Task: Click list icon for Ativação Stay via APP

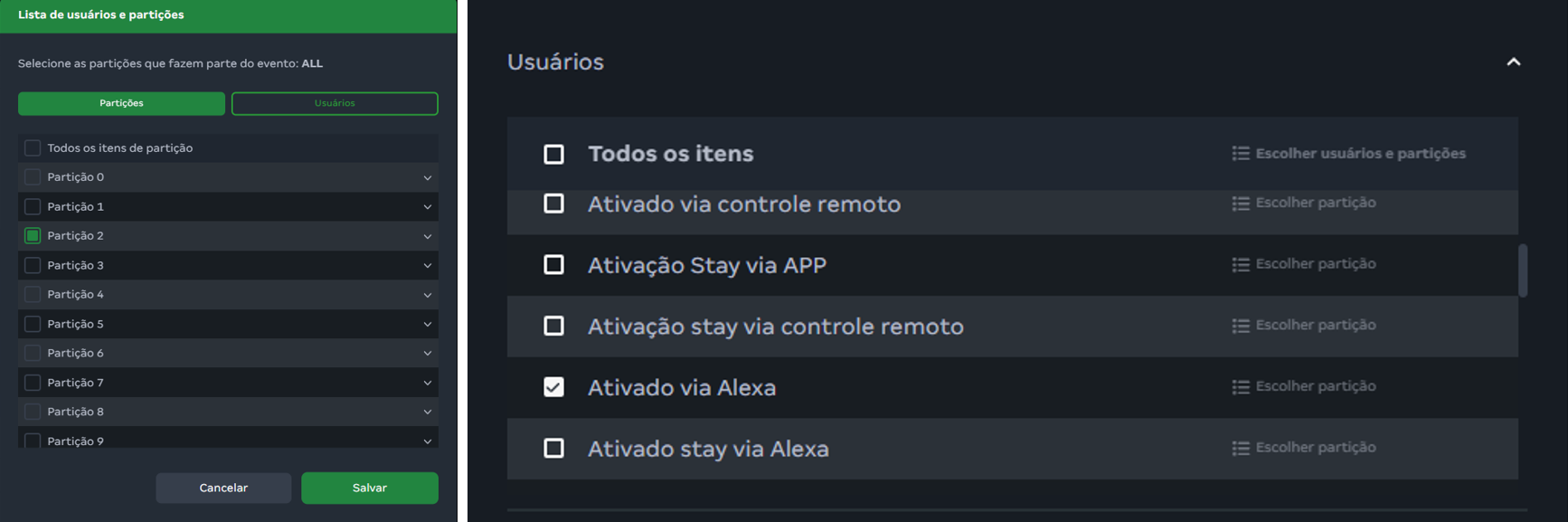Action: 1240,264
